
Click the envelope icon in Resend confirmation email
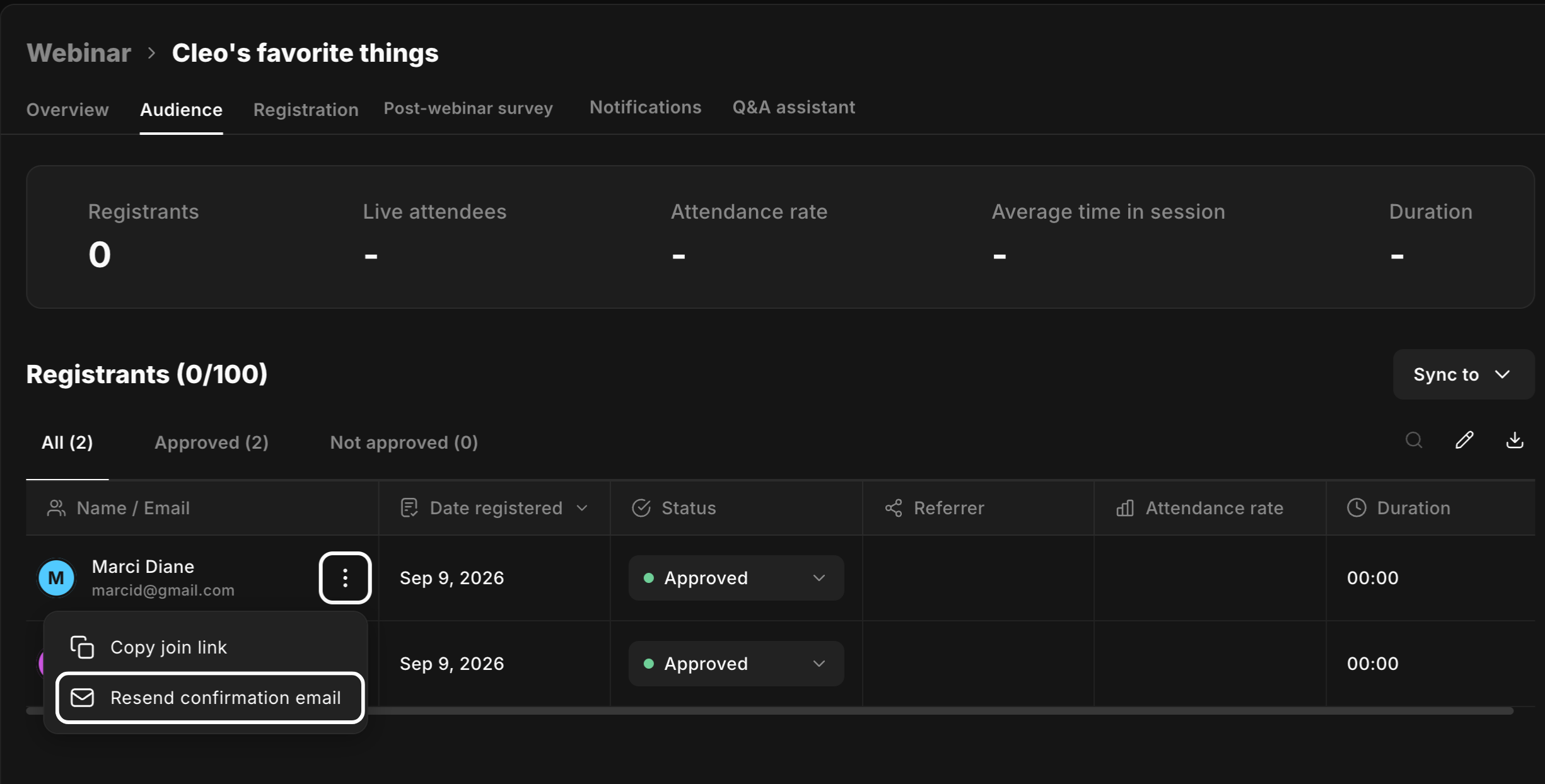82,698
